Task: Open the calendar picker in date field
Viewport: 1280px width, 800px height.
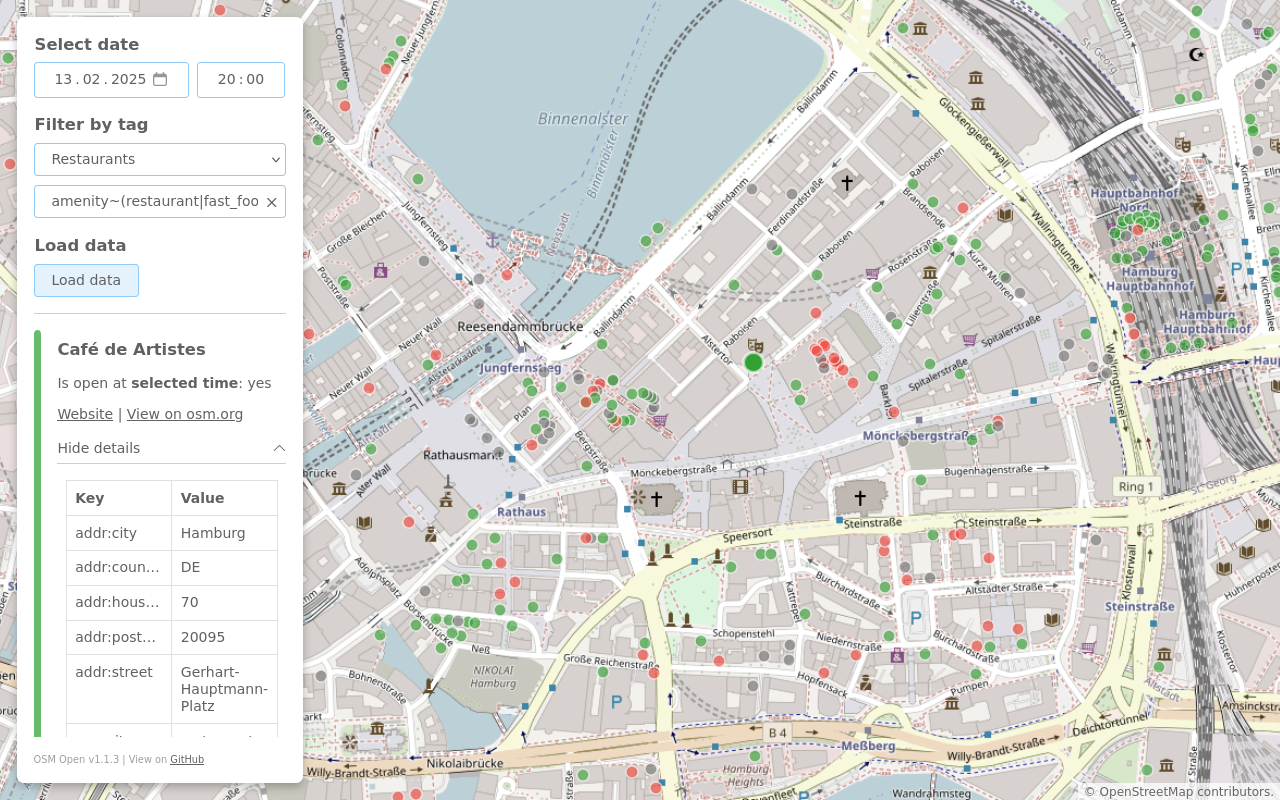Action: [x=160, y=79]
